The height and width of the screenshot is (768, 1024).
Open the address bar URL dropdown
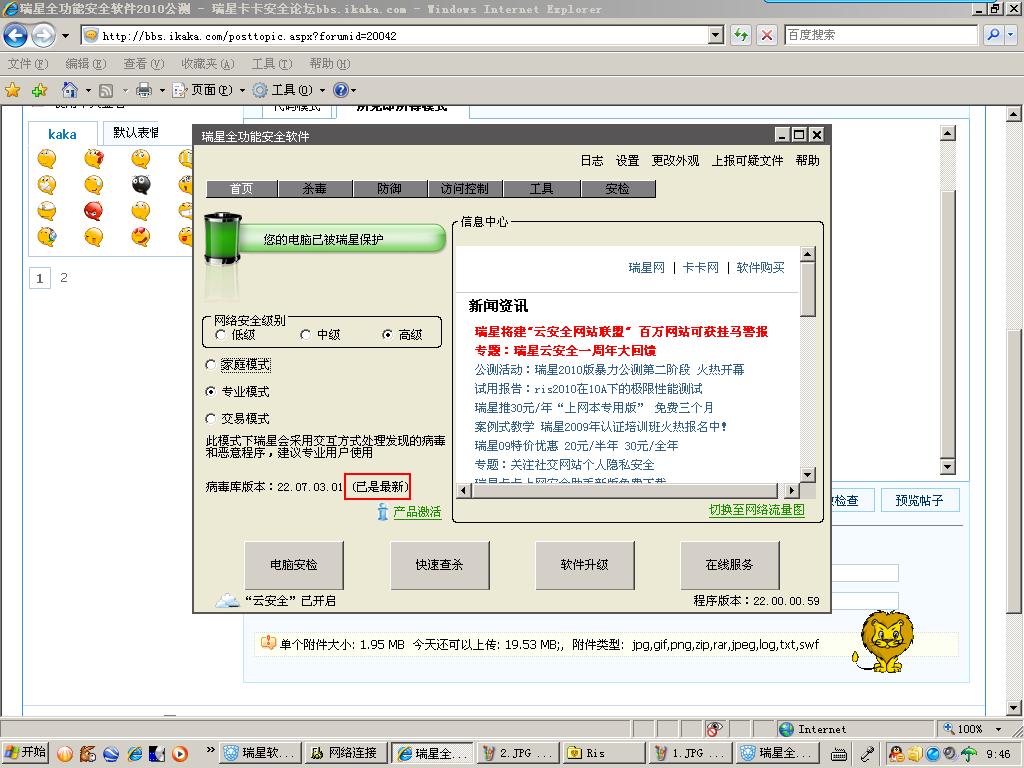716,35
